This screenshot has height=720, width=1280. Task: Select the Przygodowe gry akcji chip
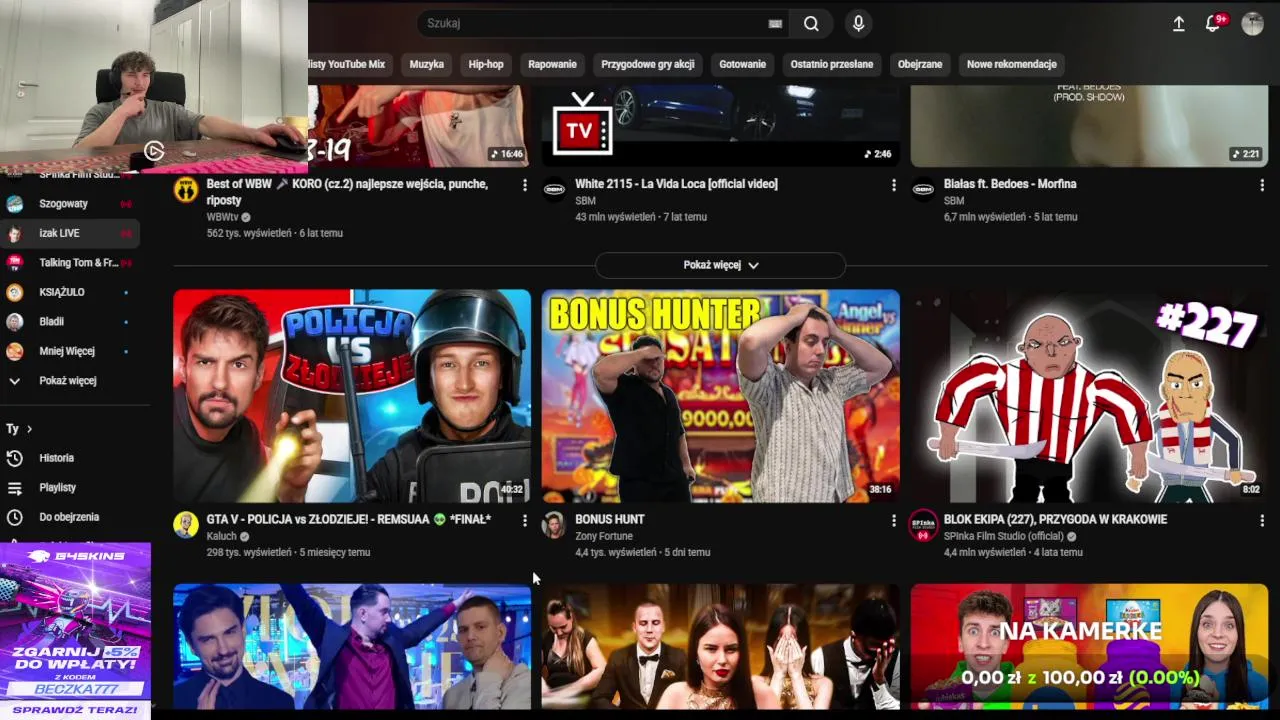click(648, 64)
